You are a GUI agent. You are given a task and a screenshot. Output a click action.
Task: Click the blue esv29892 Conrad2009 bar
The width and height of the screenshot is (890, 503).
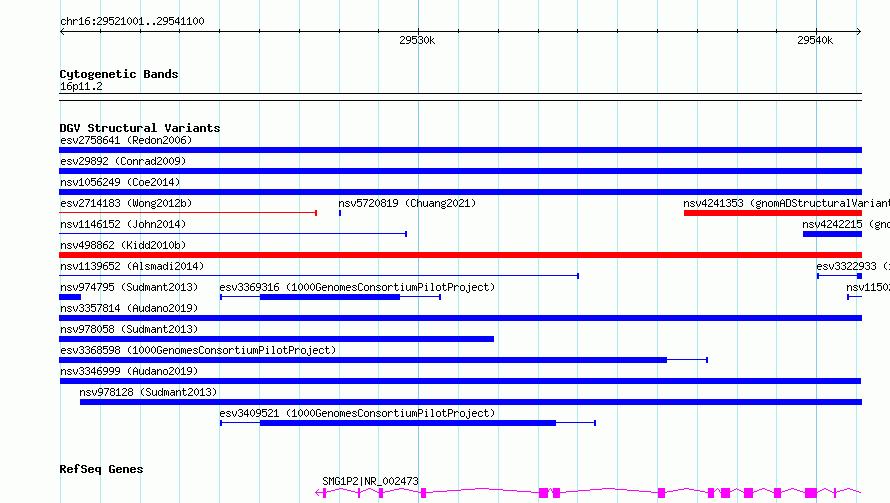point(460,171)
